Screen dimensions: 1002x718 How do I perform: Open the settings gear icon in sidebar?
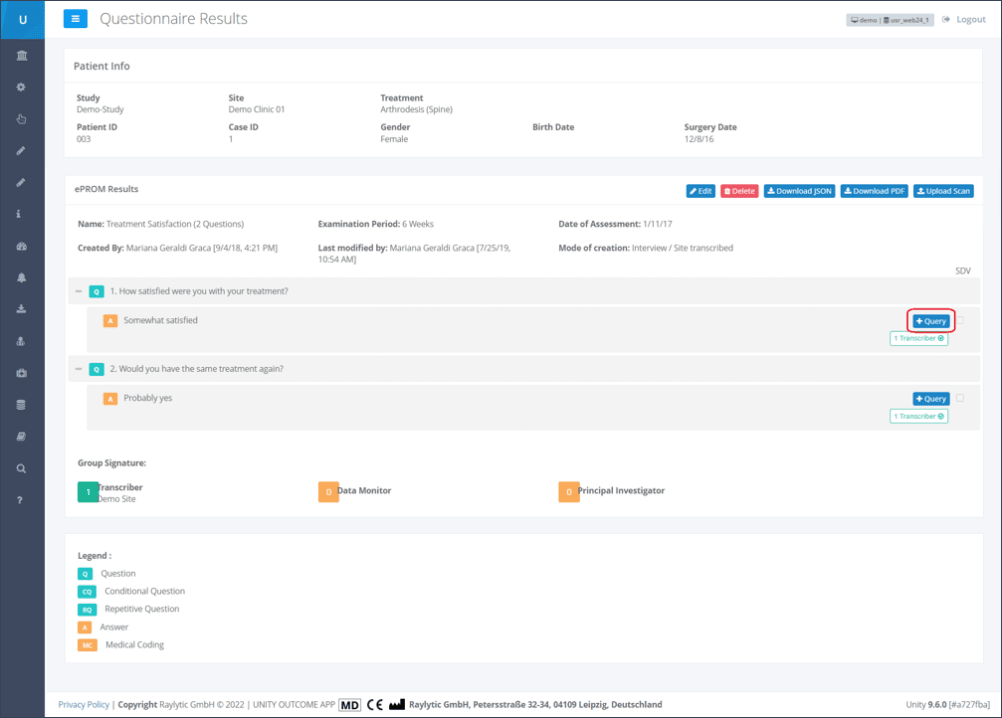click(21, 87)
